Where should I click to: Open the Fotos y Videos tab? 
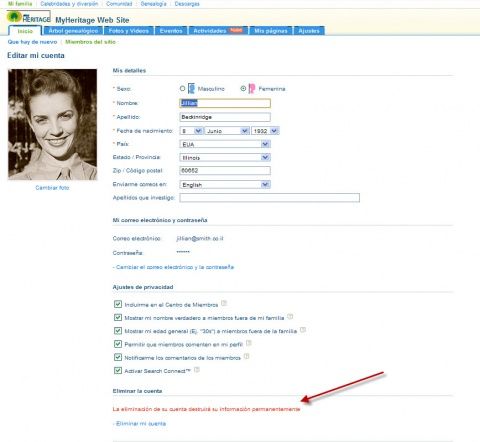[129, 31]
